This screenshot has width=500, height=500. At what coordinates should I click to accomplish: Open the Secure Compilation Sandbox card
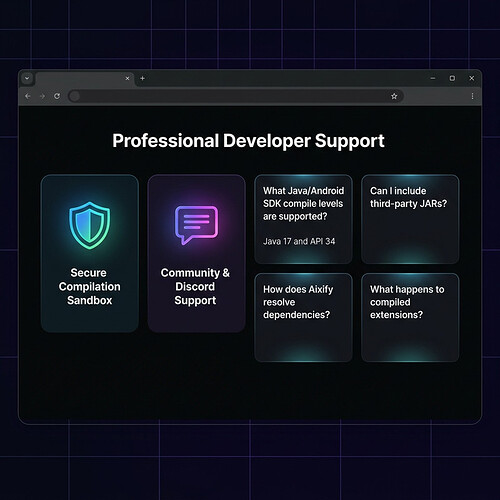[x=90, y=253]
